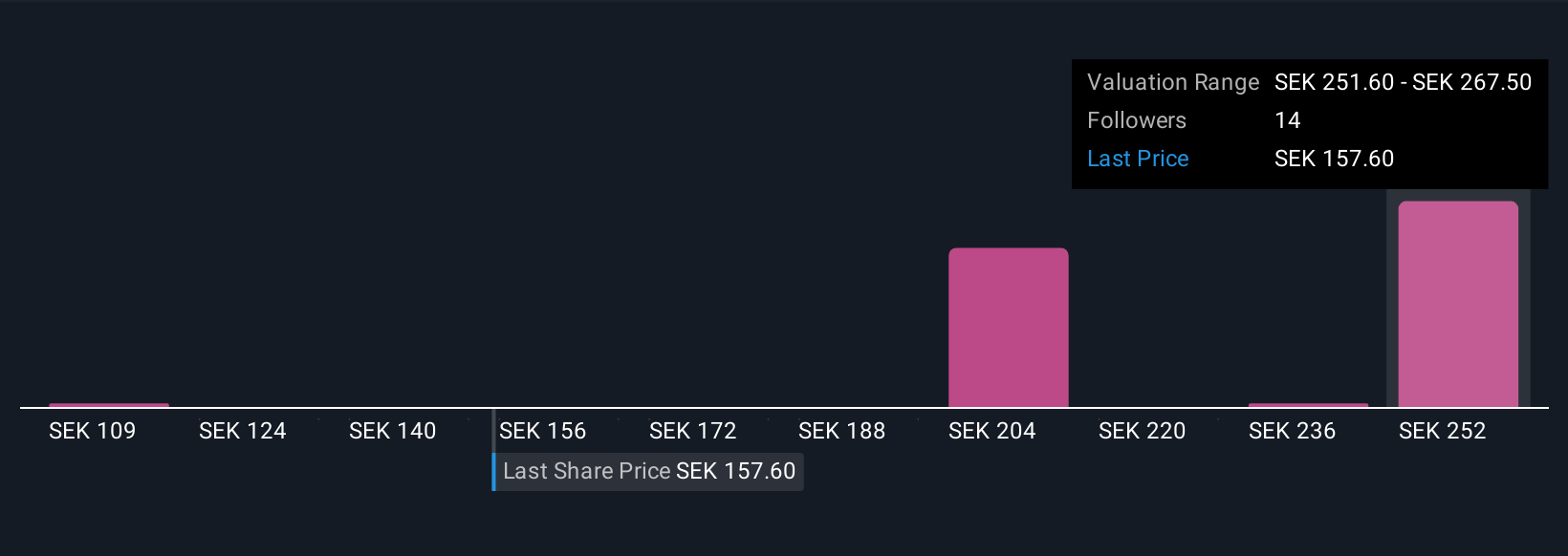Click the Last Share Price SEK 157.60 label
1568x556 pixels.
[x=649, y=471]
